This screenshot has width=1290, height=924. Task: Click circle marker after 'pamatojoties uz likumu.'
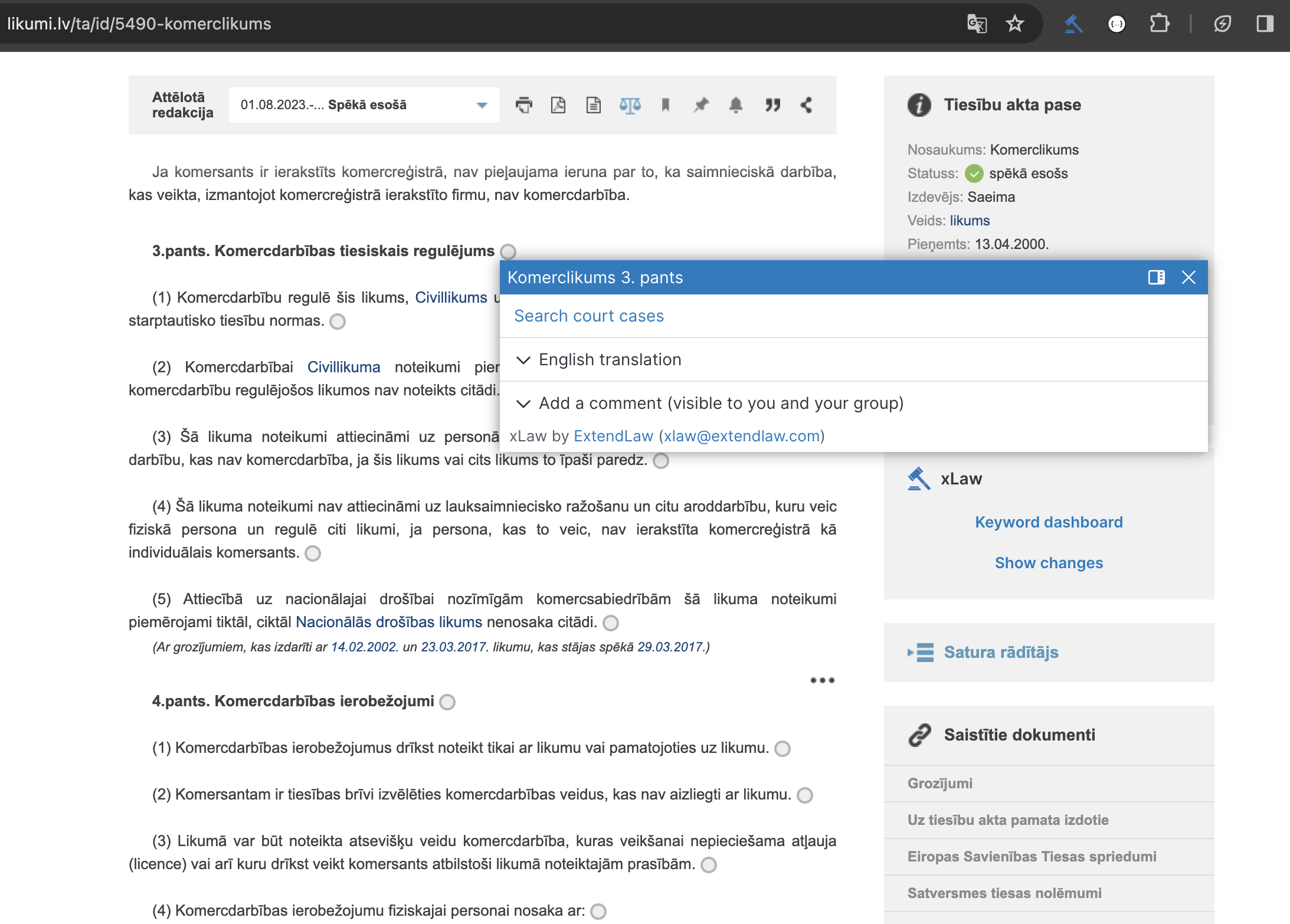coord(782,749)
